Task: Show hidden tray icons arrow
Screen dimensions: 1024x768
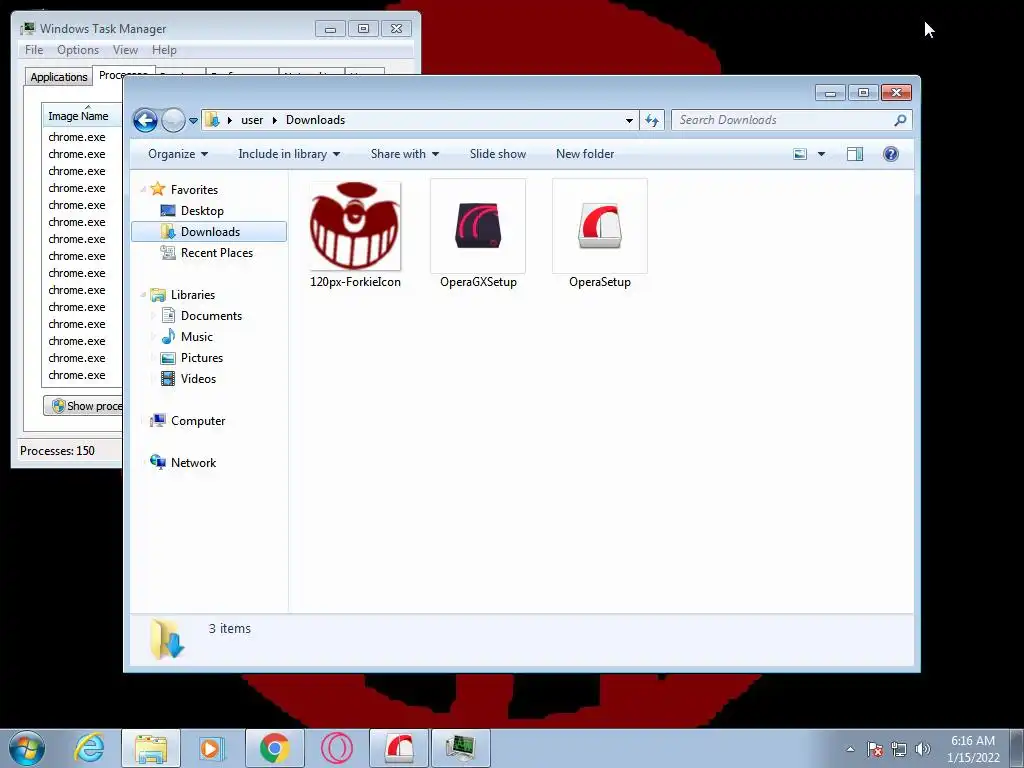Action: pyautogui.click(x=850, y=749)
